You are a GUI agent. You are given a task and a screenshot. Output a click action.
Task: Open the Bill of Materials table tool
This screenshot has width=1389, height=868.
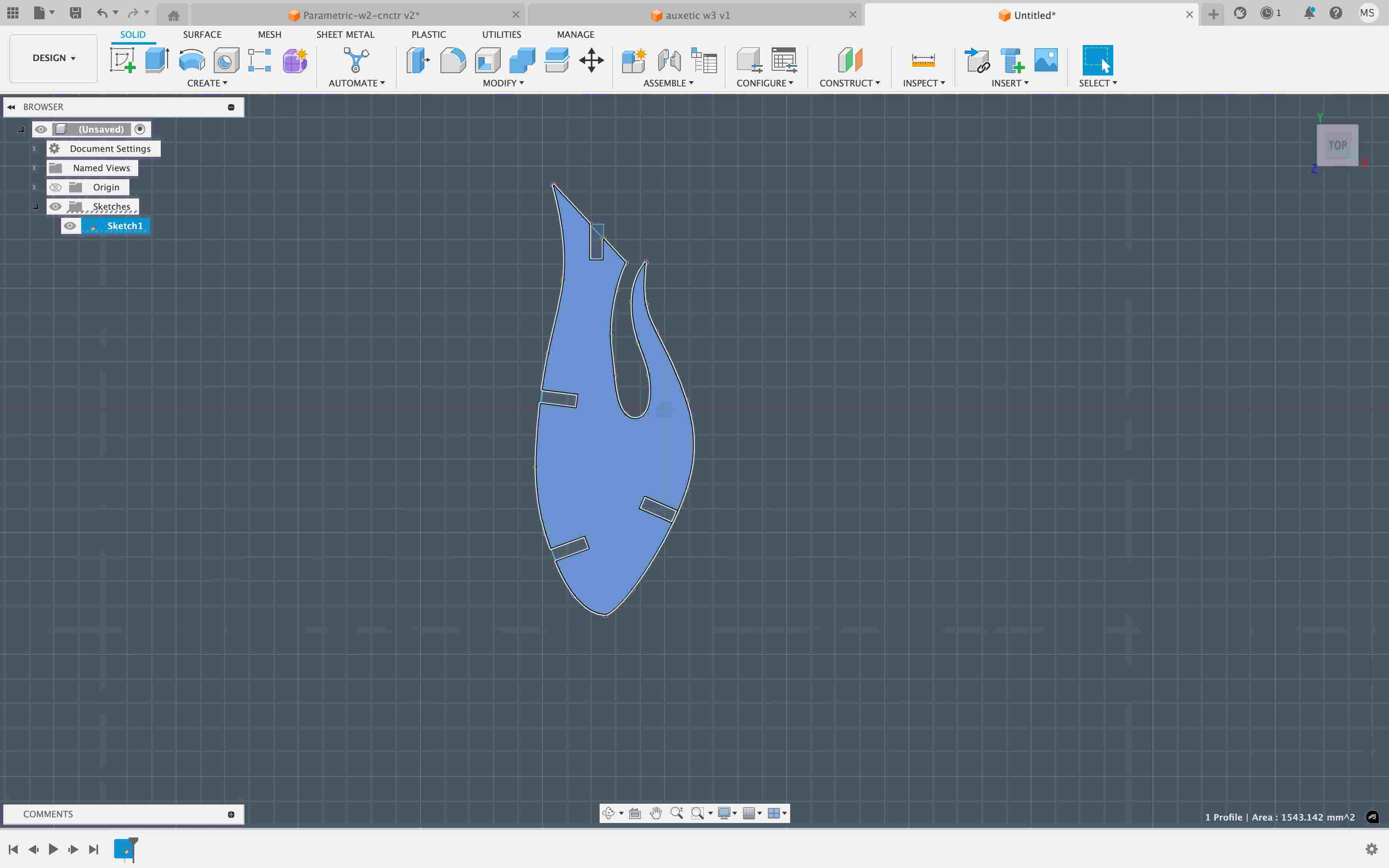(x=704, y=60)
